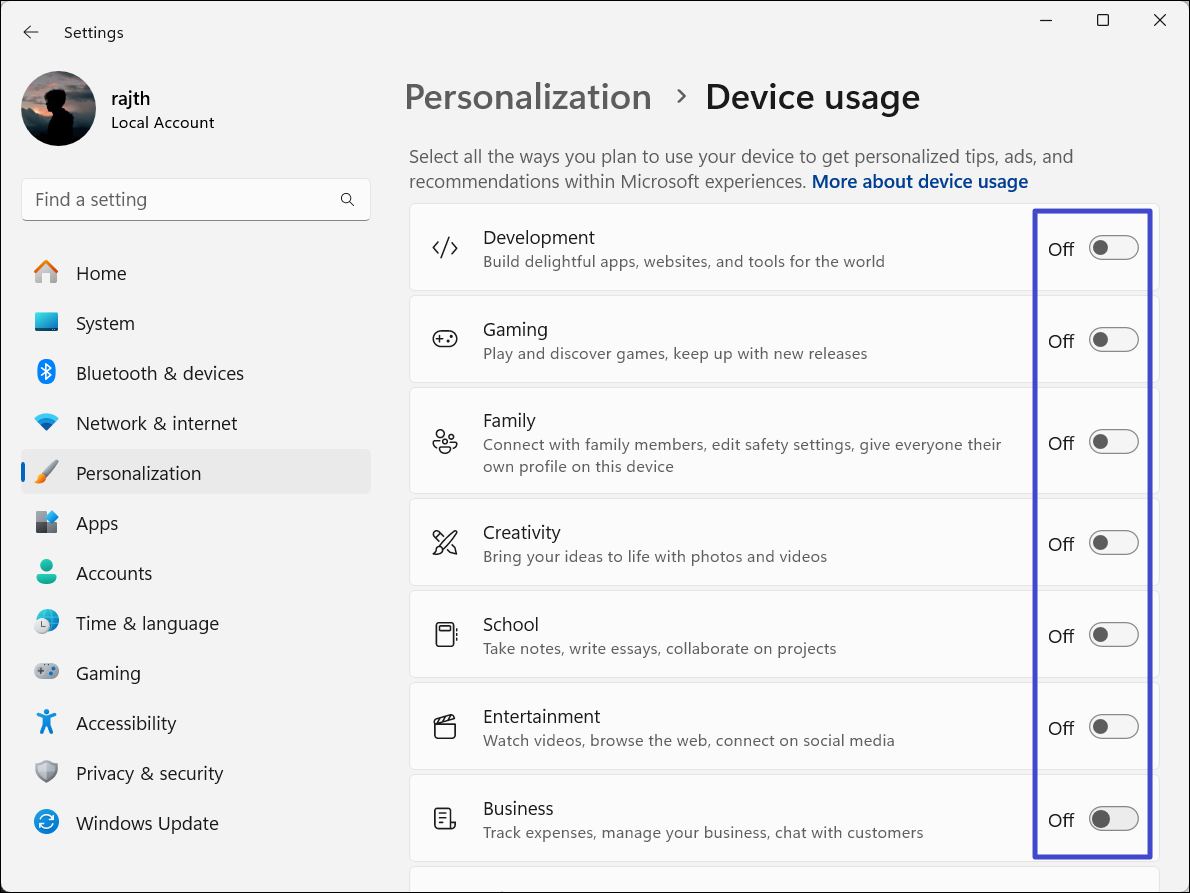Screen dimensions: 1190x893
Task: Enable the Creativity toggle
Action: click(1113, 543)
